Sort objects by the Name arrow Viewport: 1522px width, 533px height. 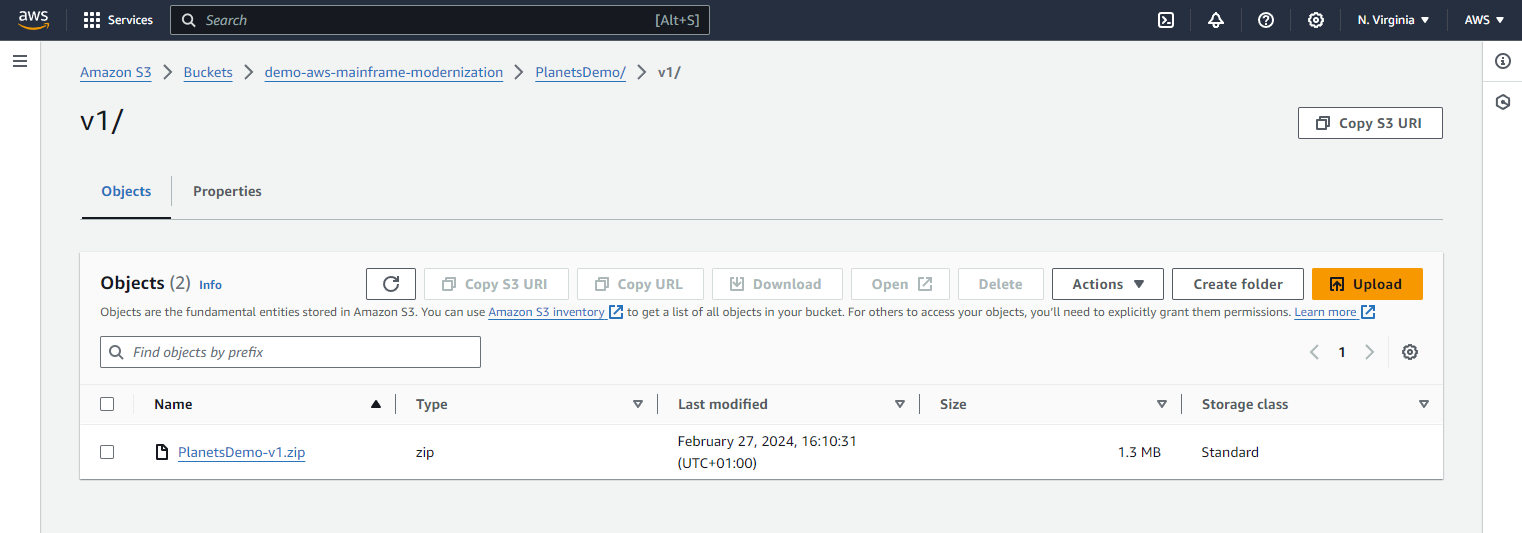click(x=376, y=404)
